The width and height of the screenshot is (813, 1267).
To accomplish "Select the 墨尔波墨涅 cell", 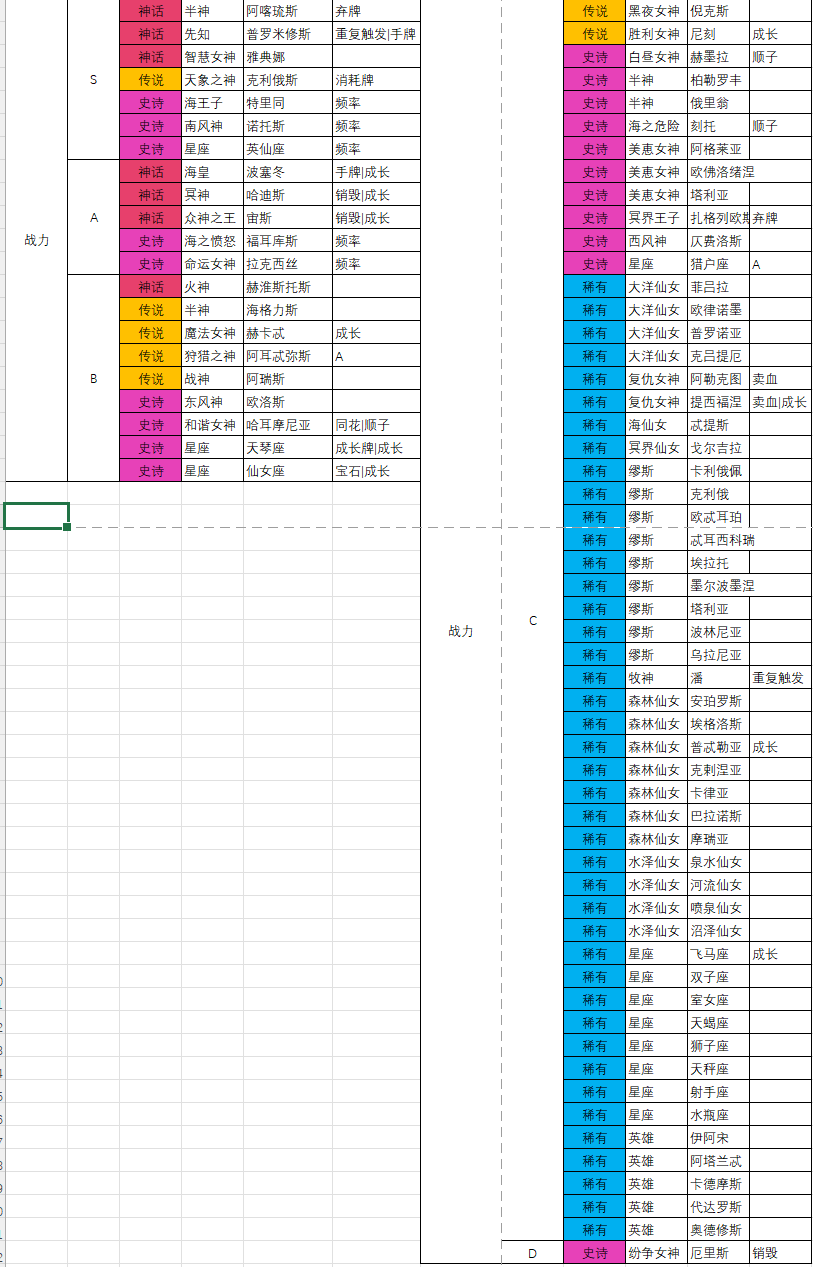I will pos(718,586).
